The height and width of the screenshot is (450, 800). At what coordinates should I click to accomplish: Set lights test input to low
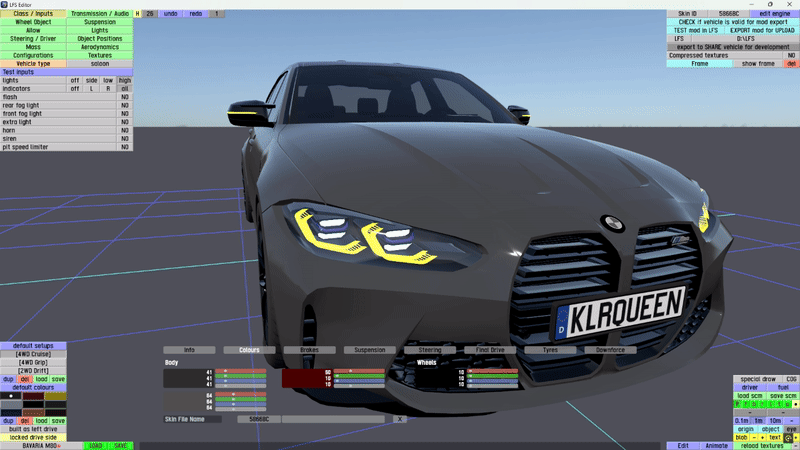[x=108, y=81]
